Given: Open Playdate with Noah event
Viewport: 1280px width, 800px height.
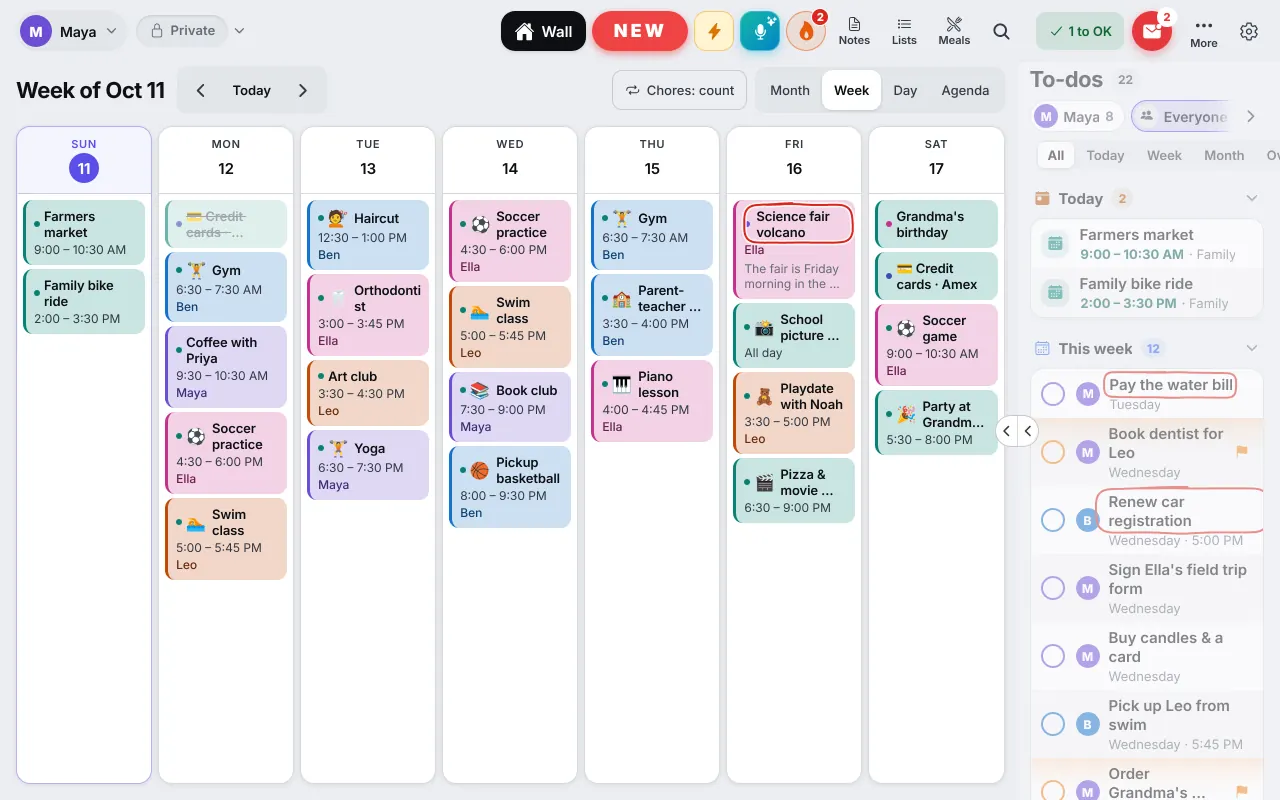Looking at the screenshot, I should [794, 413].
